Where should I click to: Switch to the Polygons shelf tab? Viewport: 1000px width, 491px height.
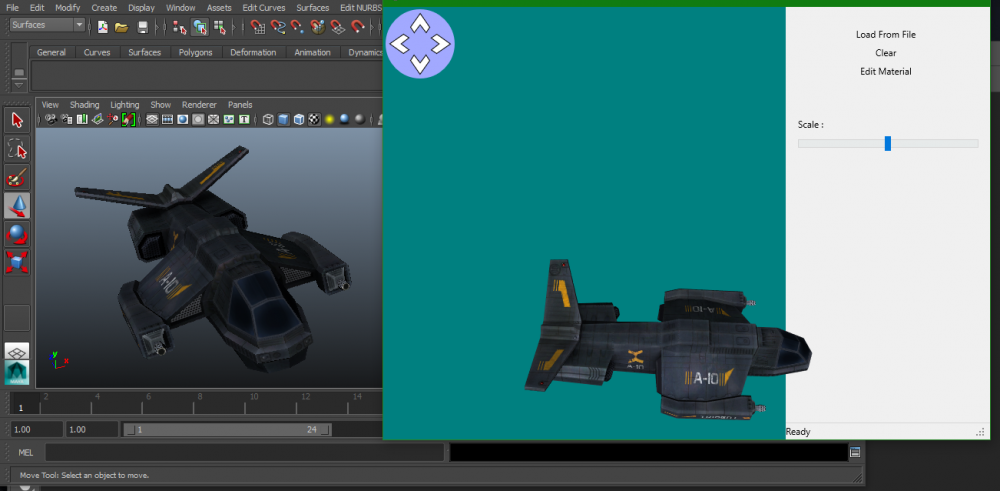click(195, 52)
